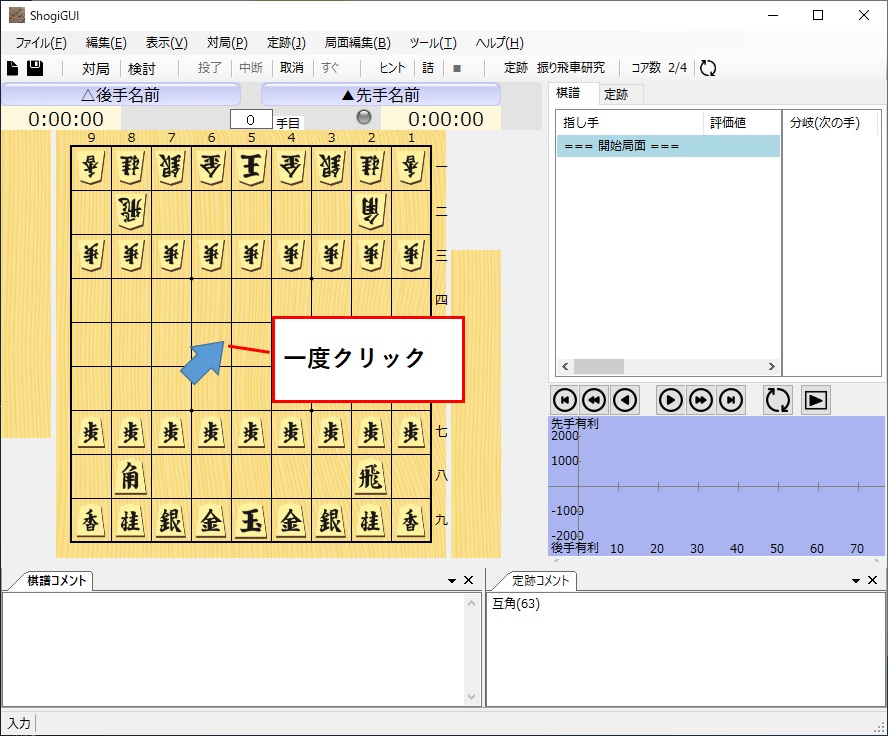Screen dimensions: 888x736
Task: Switch to the 棋譜 tab
Action: [568, 93]
